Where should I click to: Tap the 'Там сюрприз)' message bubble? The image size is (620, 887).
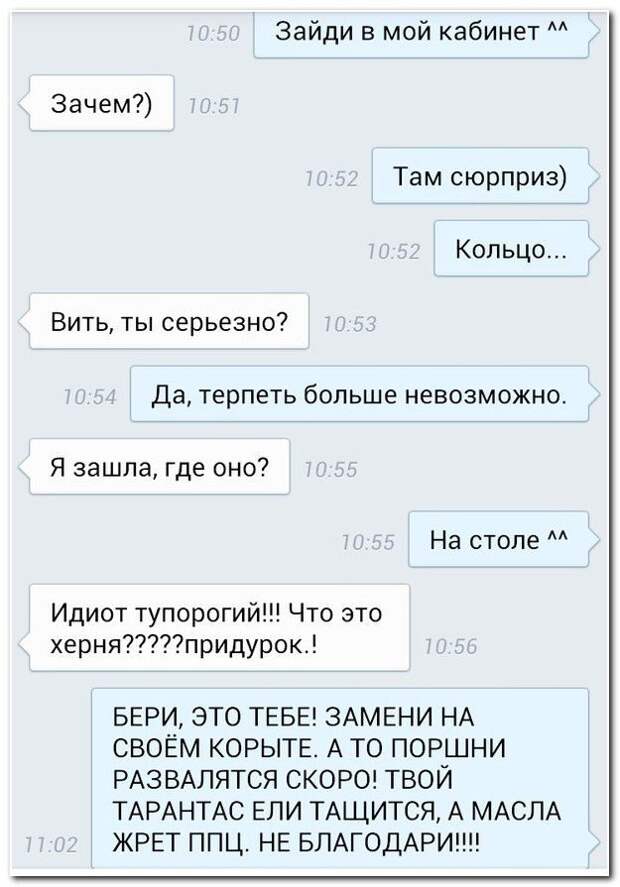coord(480,176)
